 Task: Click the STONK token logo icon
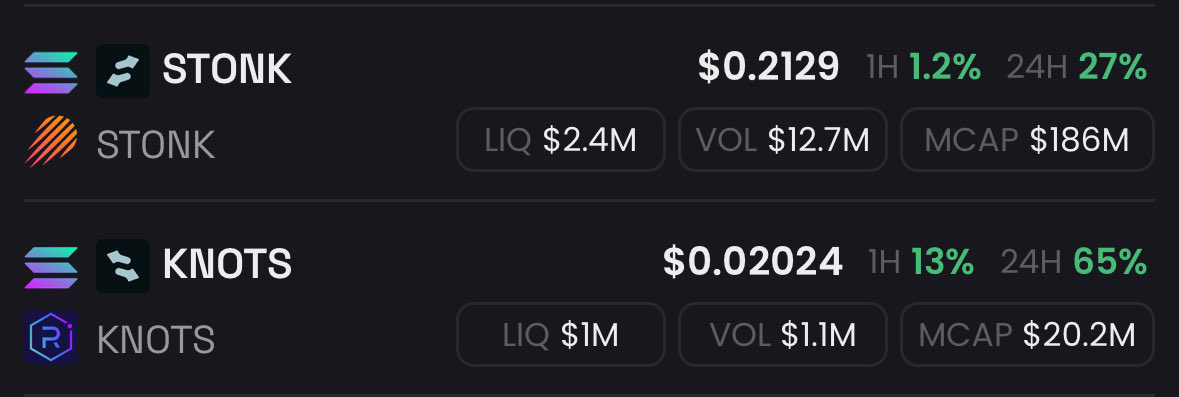[x=123, y=71]
